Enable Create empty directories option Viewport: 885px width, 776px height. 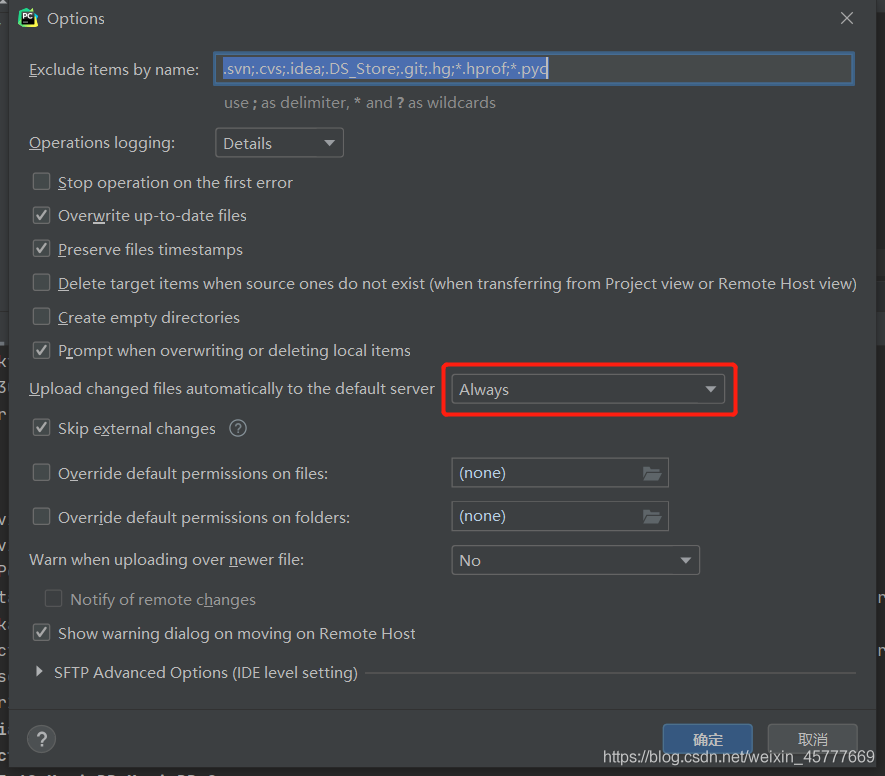(x=42, y=317)
